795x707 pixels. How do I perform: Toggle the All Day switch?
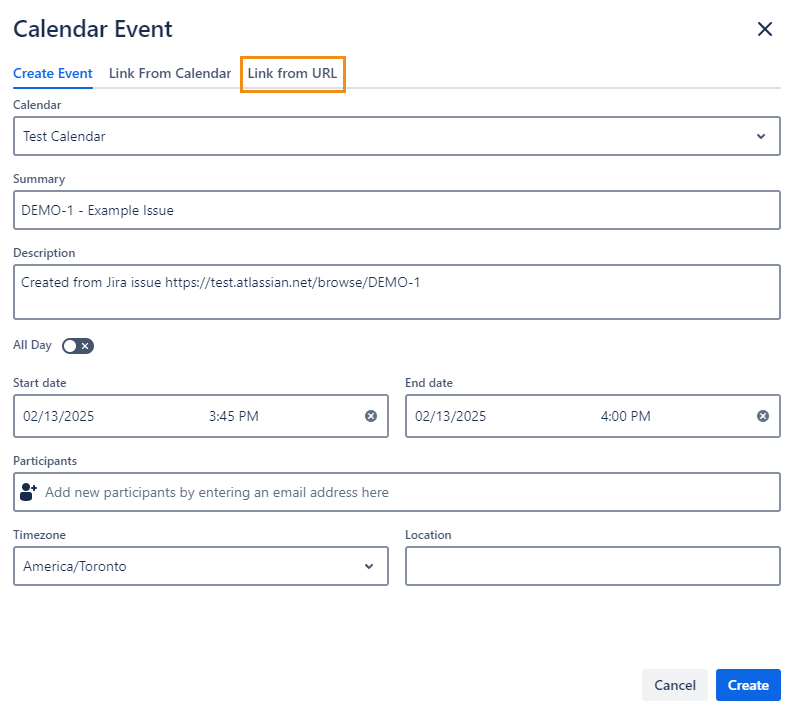coord(77,346)
